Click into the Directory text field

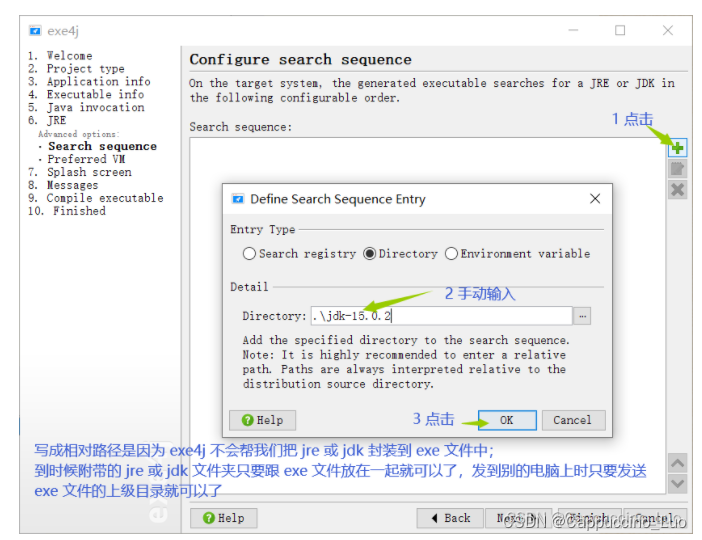(x=441, y=316)
